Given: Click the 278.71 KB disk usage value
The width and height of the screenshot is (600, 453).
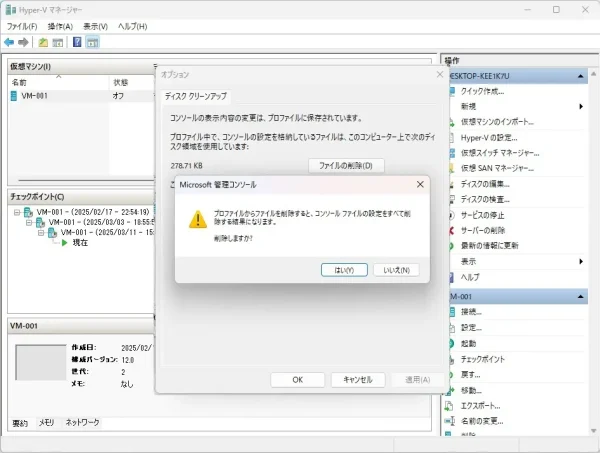Looking at the screenshot, I should point(186,166).
